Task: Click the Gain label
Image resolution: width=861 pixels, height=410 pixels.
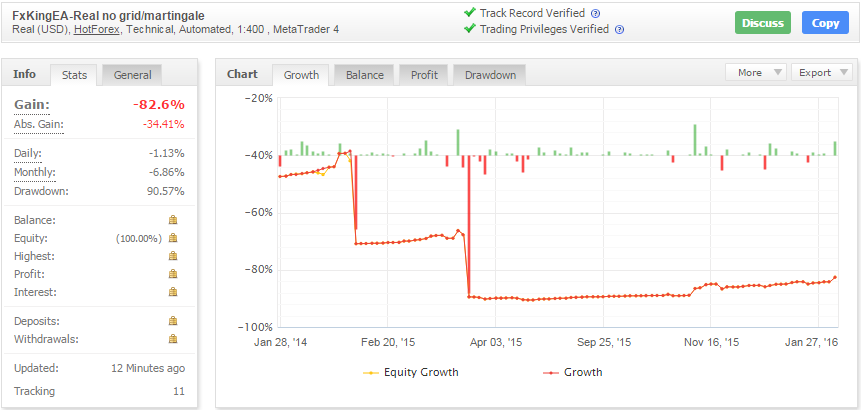Action: tap(32, 105)
